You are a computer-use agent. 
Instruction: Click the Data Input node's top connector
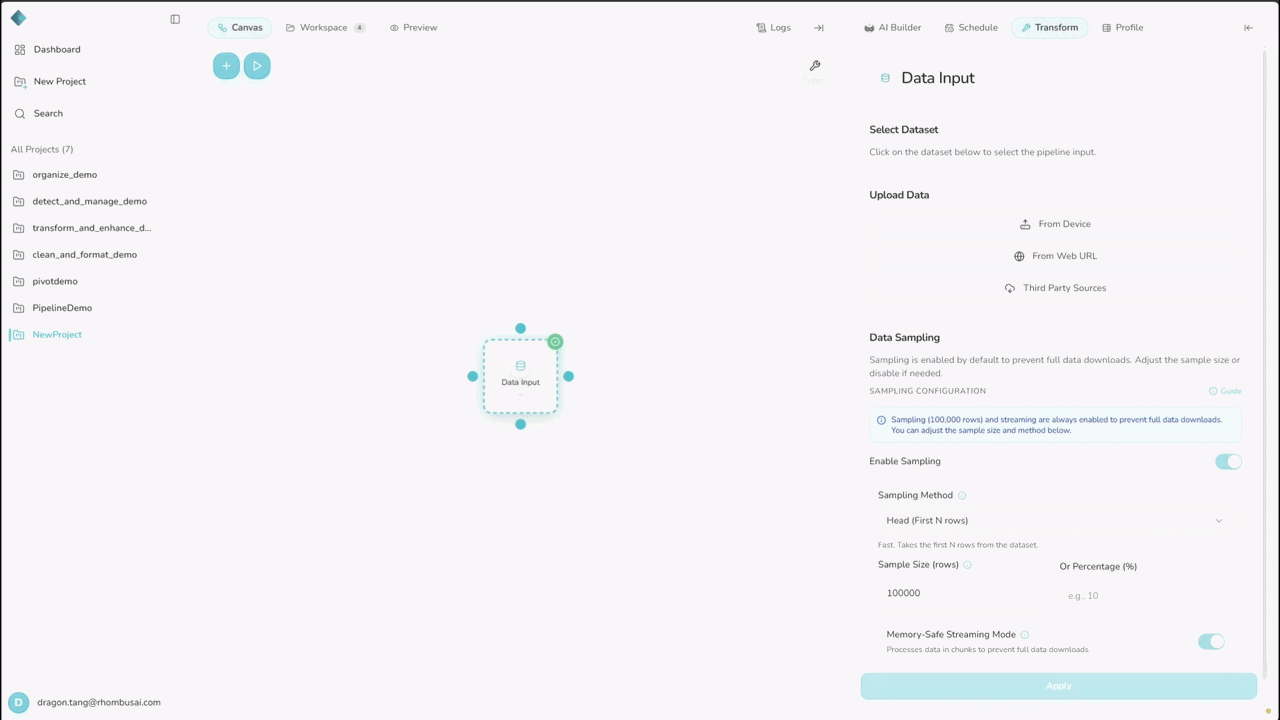[x=520, y=328]
